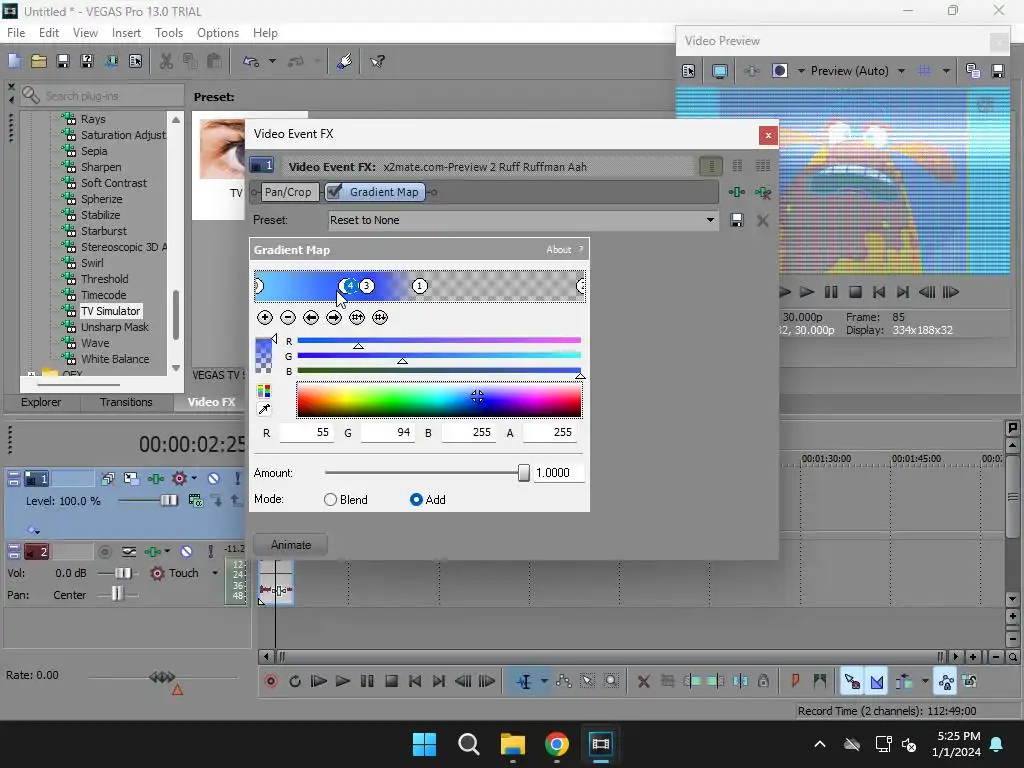Select next gradient control point arrow
1024x768 pixels.
[x=334, y=317]
